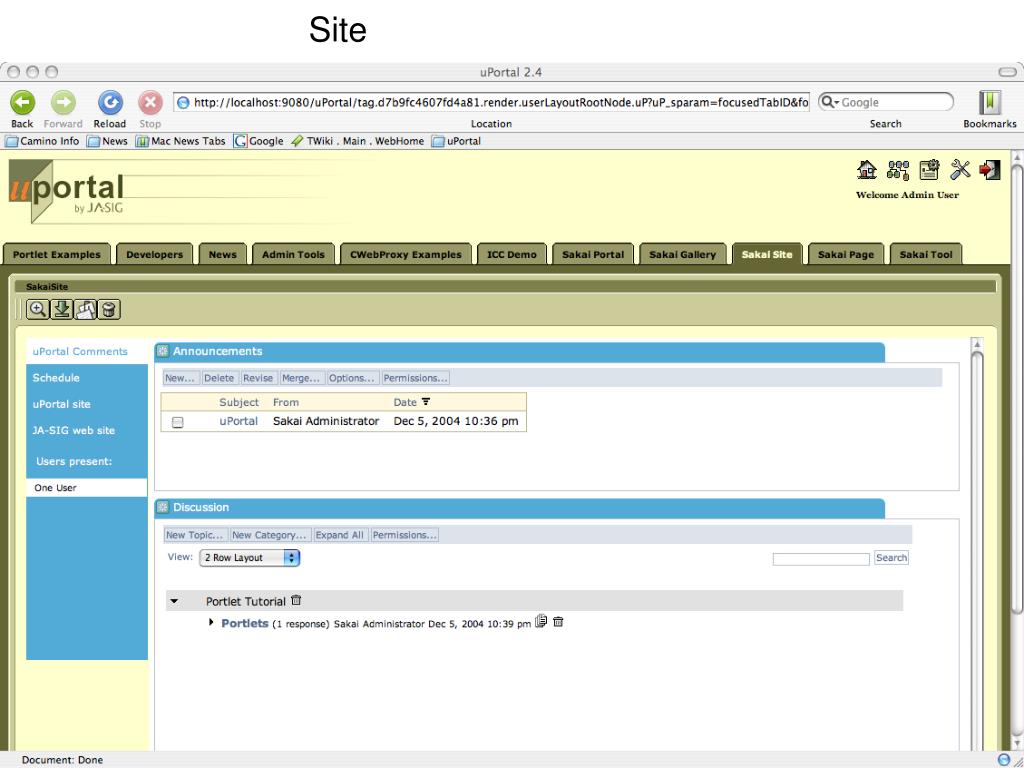Collapse the Portlet Tutorial category triangle
Viewport: 1024px width, 768px height.
[x=174, y=601]
